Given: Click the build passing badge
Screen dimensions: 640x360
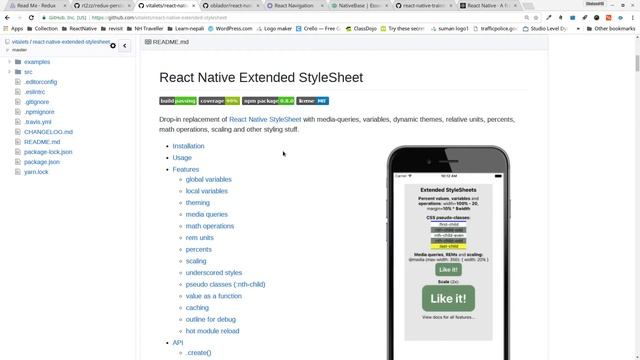Looking at the screenshot, I should [x=178, y=101].
